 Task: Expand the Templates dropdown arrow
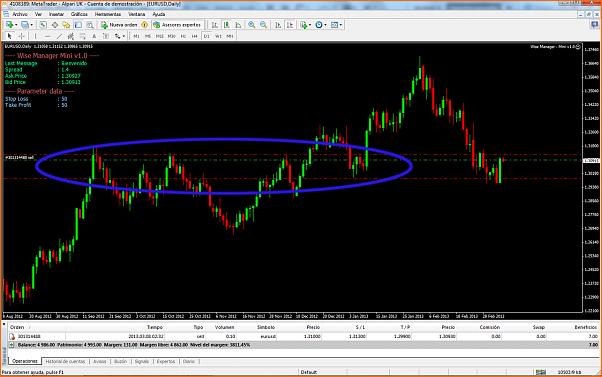tap(341, 25)
